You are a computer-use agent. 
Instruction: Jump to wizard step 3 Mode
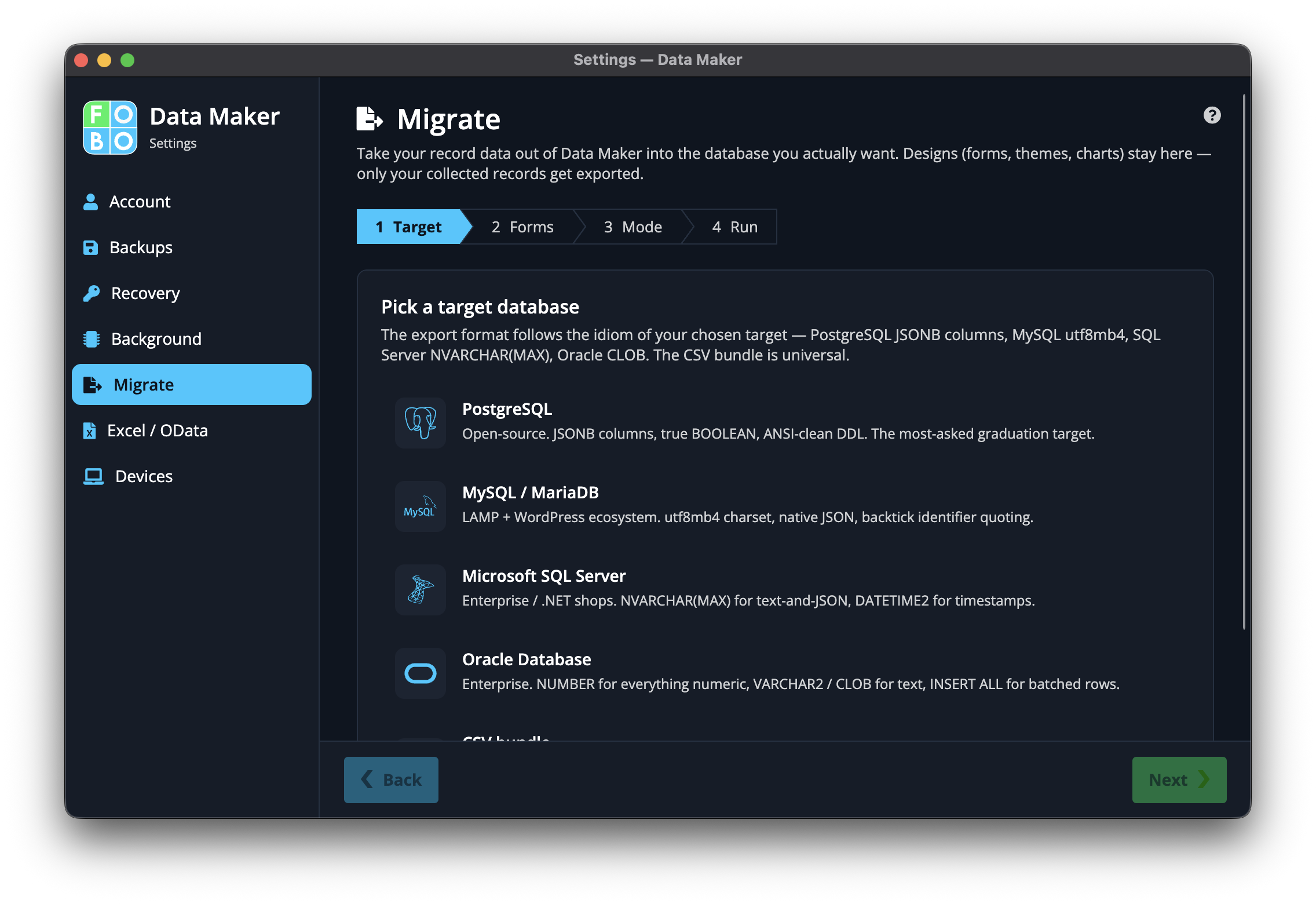point(633,227)
